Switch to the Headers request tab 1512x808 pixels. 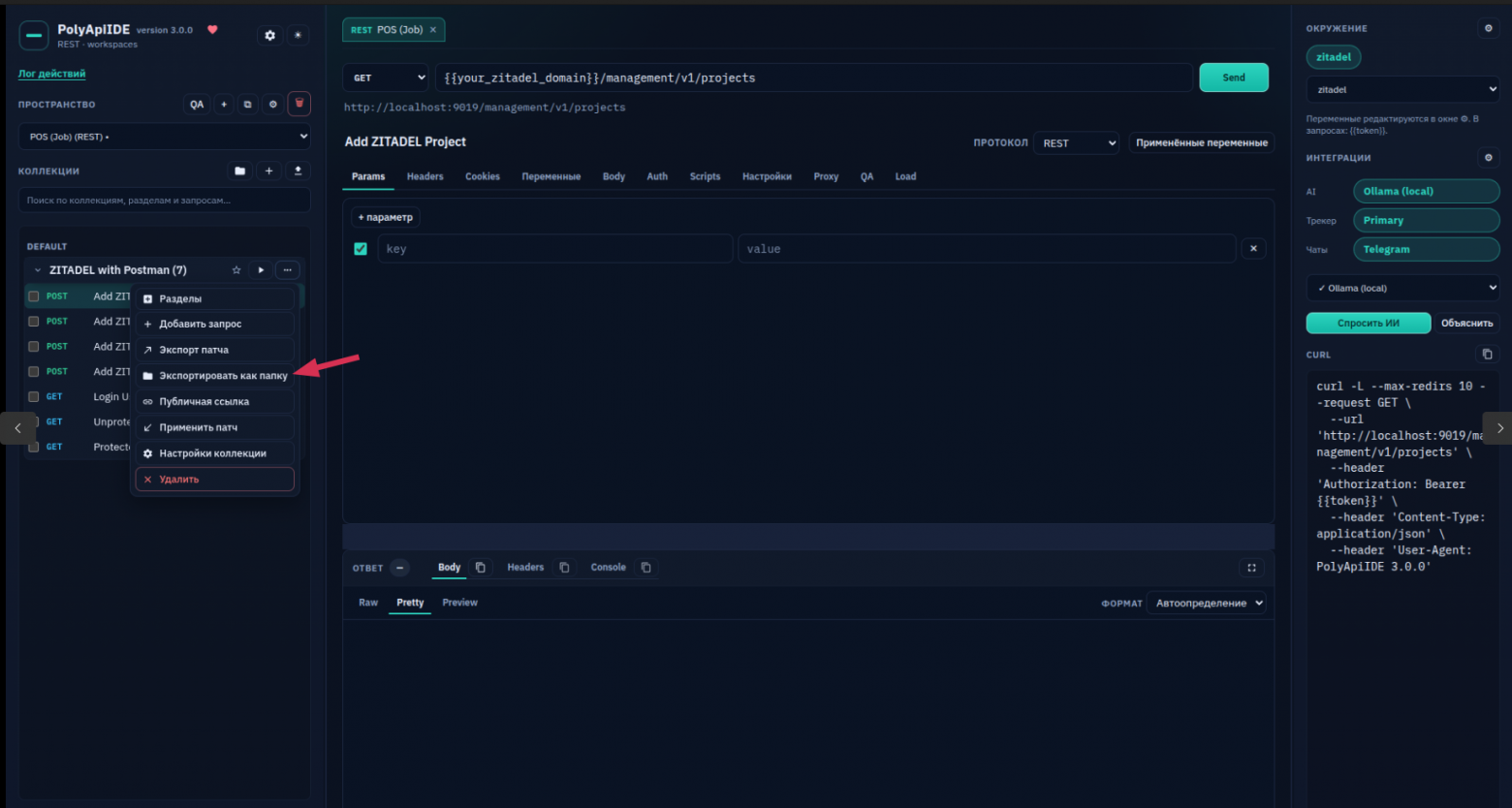[x=425, y=176]
